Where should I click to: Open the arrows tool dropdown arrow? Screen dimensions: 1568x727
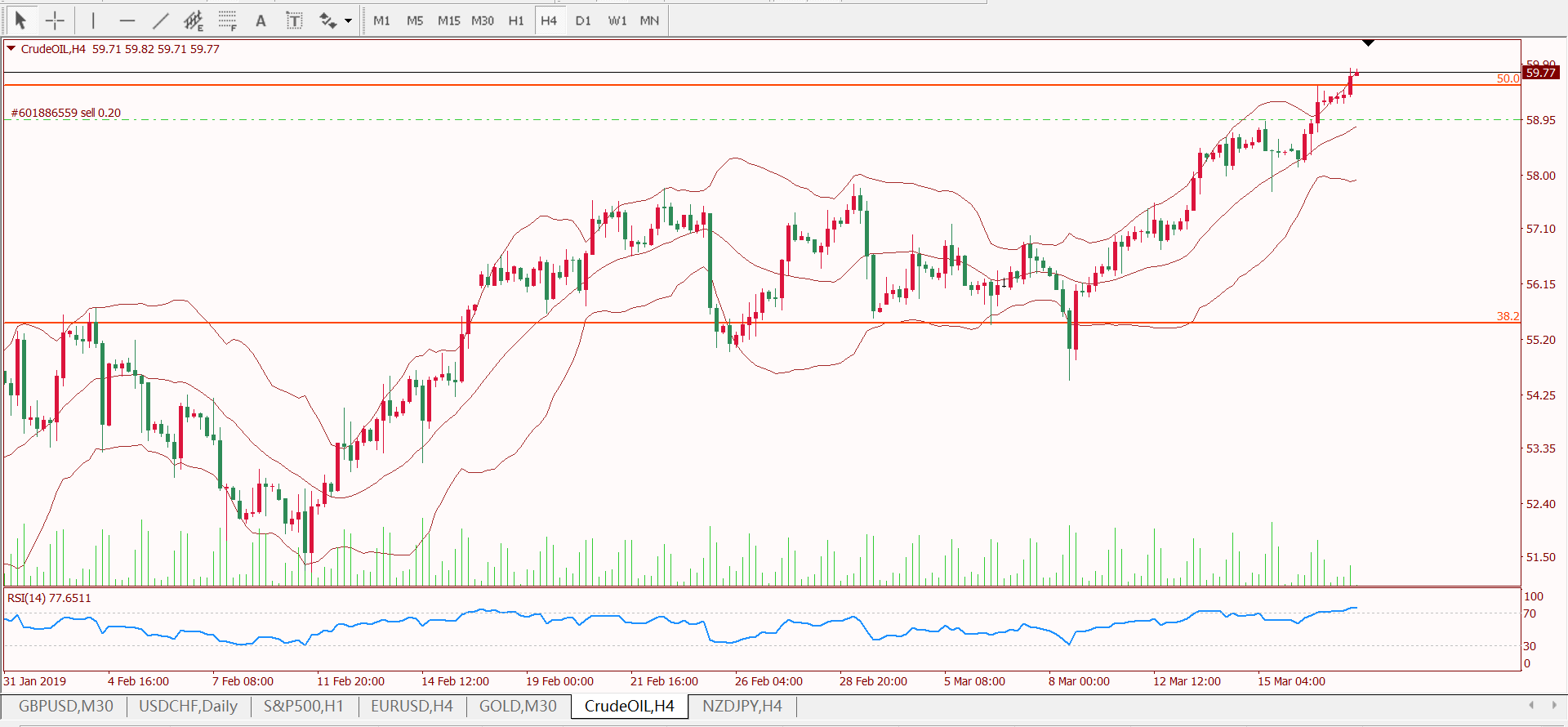[x=349, y=20]
